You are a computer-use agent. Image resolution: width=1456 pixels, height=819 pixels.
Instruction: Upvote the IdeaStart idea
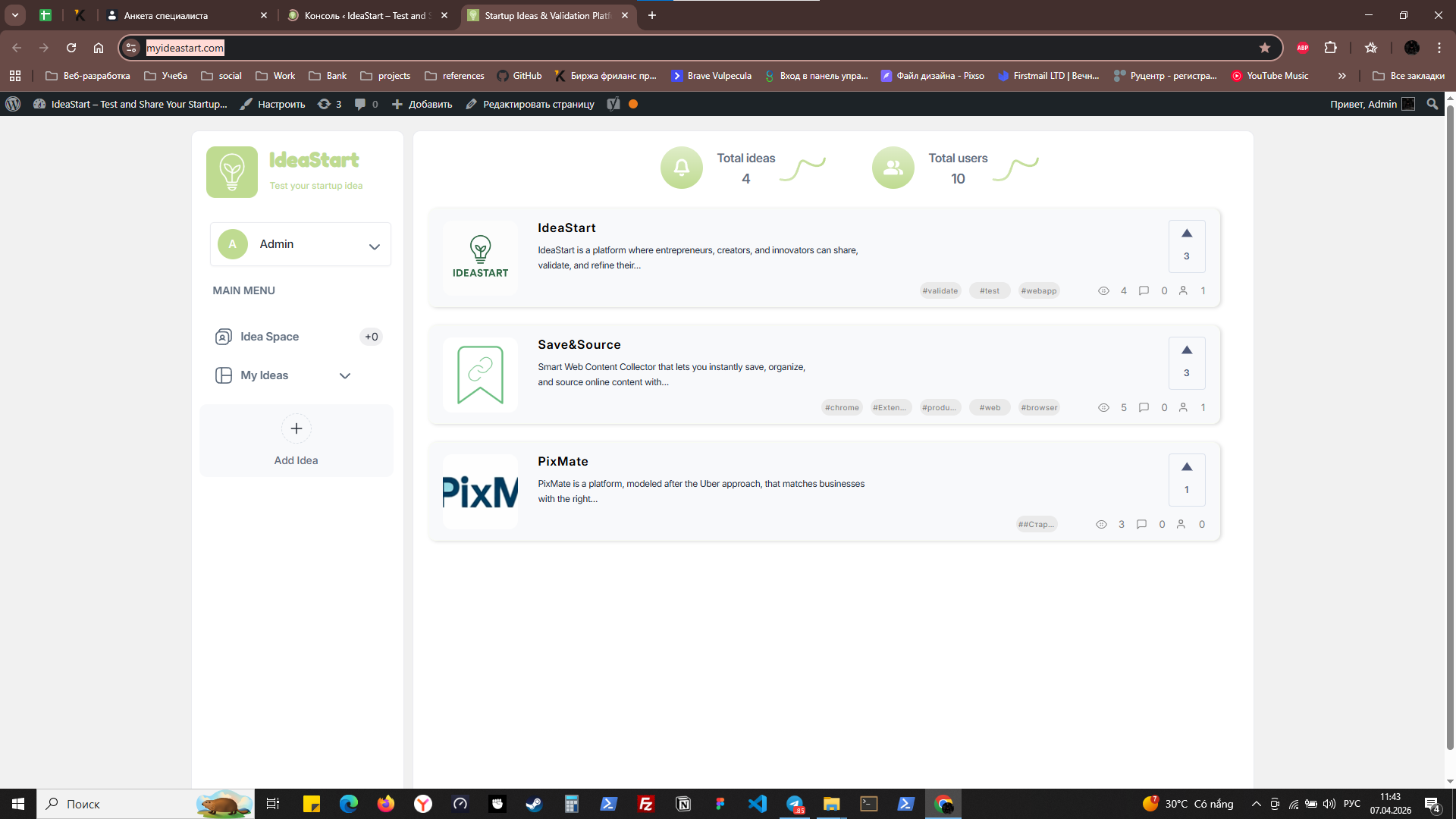pyautogui.click(x=1187, y=234)
